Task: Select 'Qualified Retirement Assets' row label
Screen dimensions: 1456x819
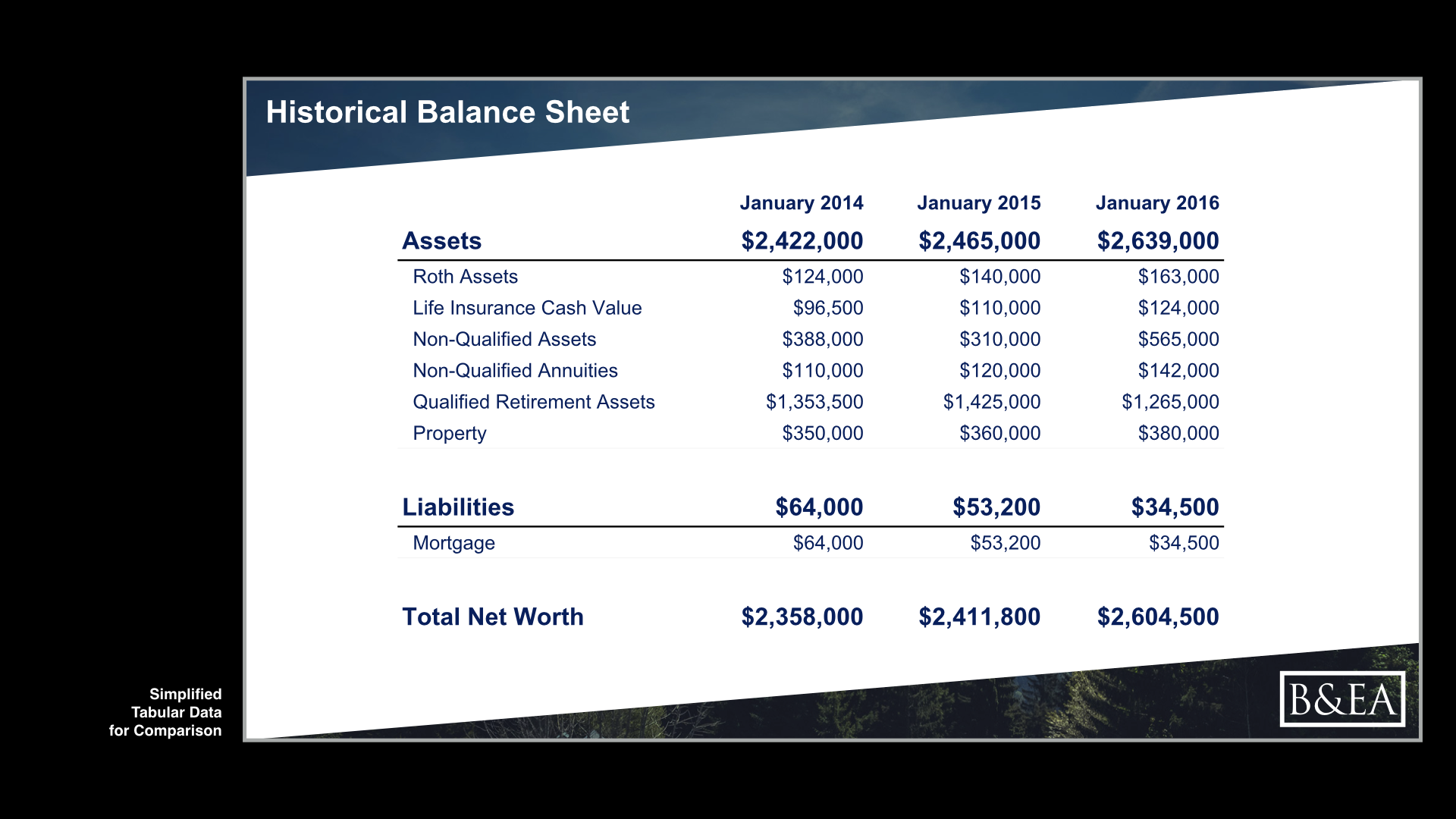Action: [x=534, y=402]
